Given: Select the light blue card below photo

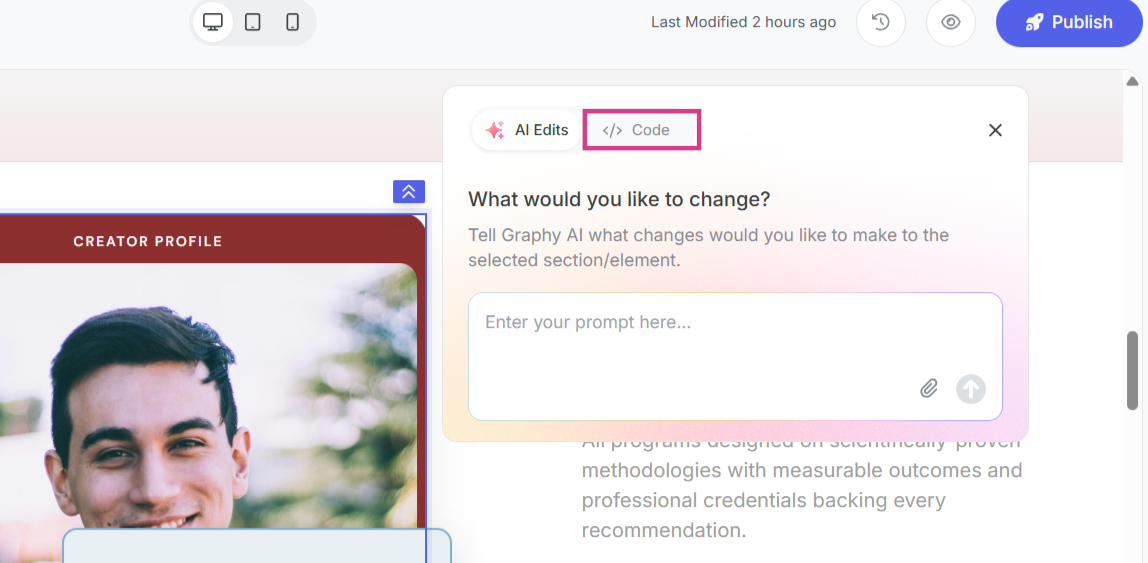Looking at the screenshot, I should click(x=256, y=546).
